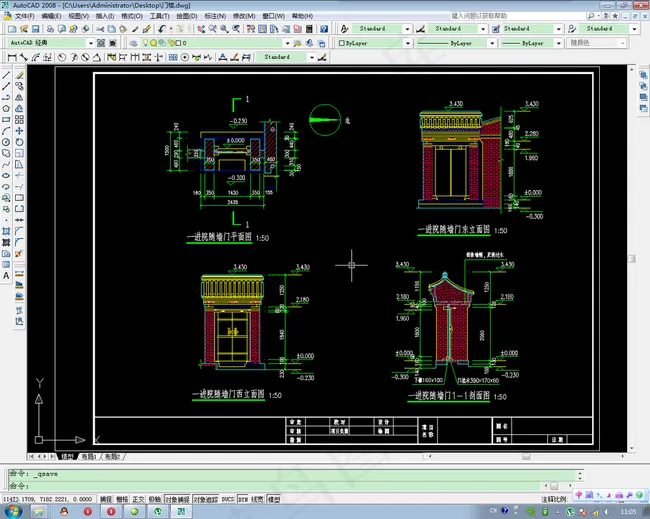The width and height of the screenshot is (650, 519).
Task: Click the Cut scissors icon
Action: (x=100, y=29)
